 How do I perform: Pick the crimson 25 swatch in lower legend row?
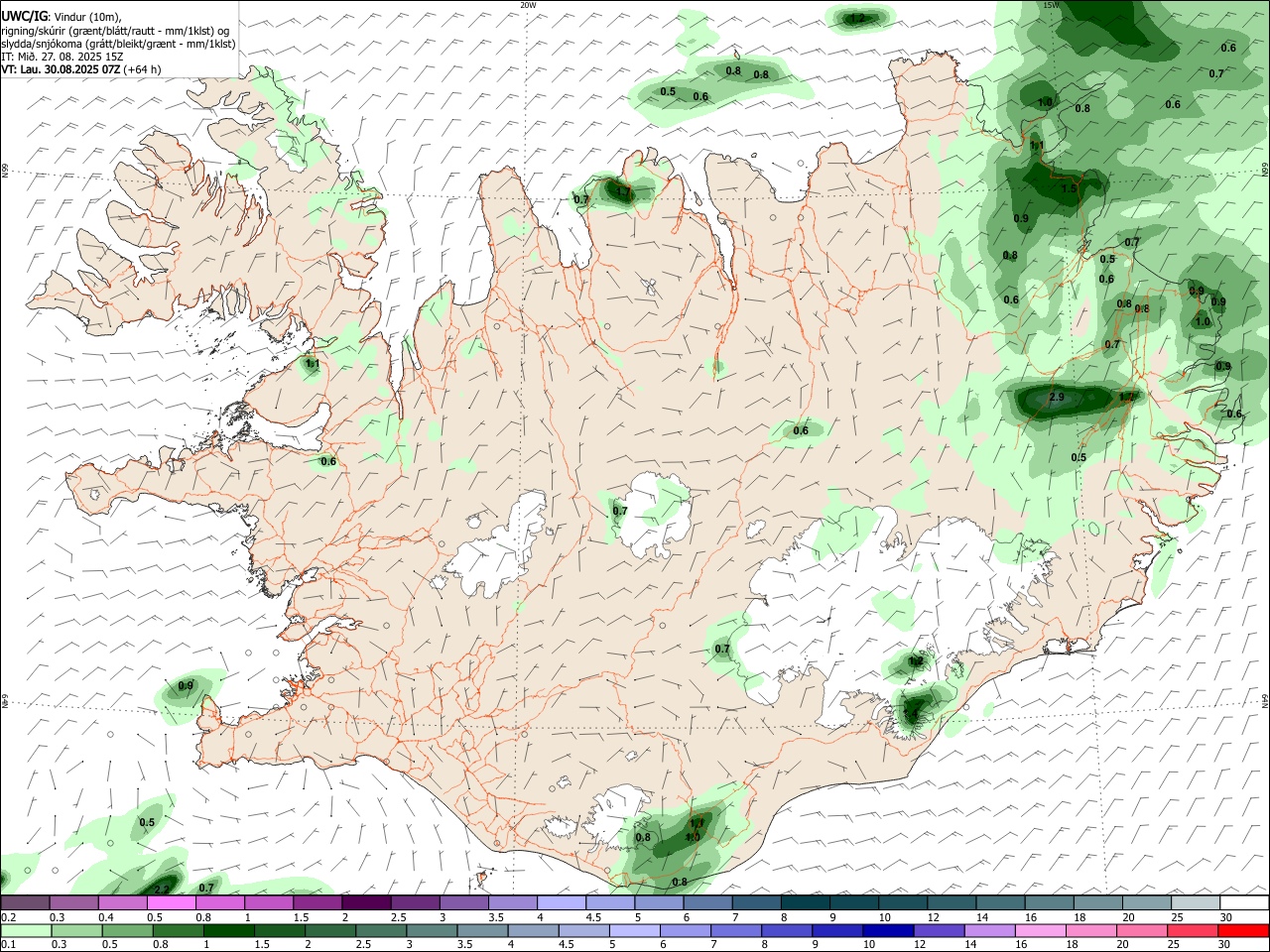(x=1194, y=930)
